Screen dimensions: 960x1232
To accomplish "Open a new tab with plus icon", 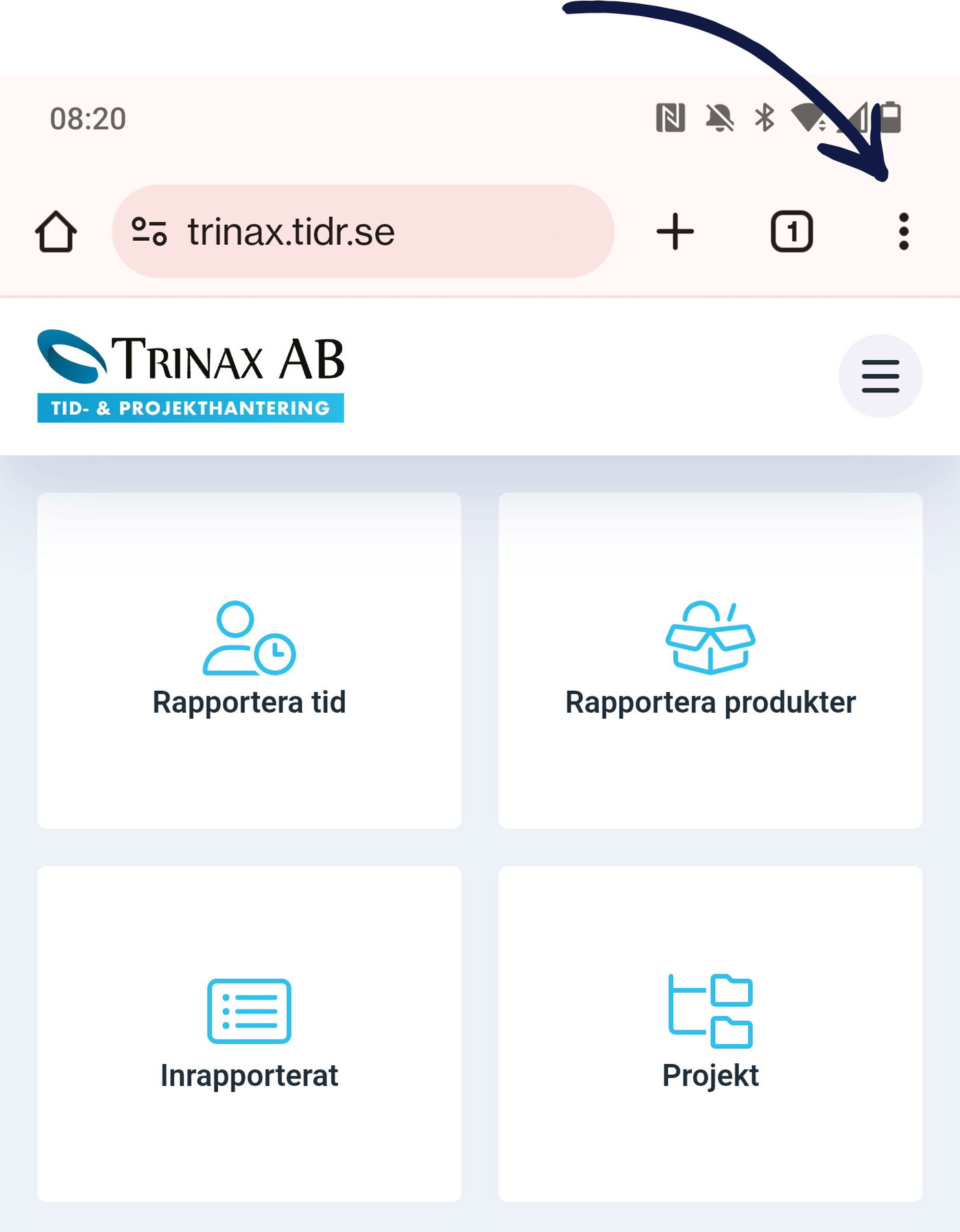I will (675, 231).
